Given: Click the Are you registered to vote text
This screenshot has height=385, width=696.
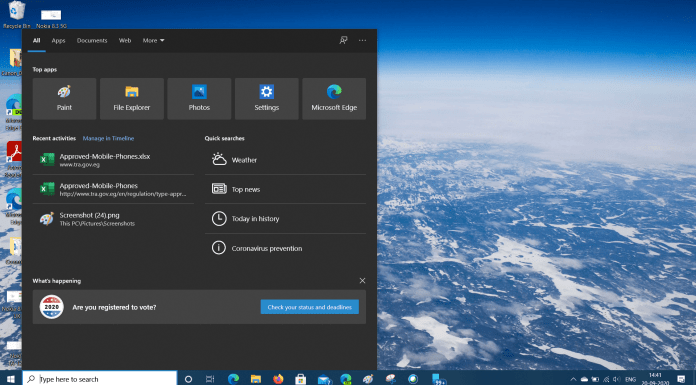Looking at the screenshot, I should click(114, 307).
